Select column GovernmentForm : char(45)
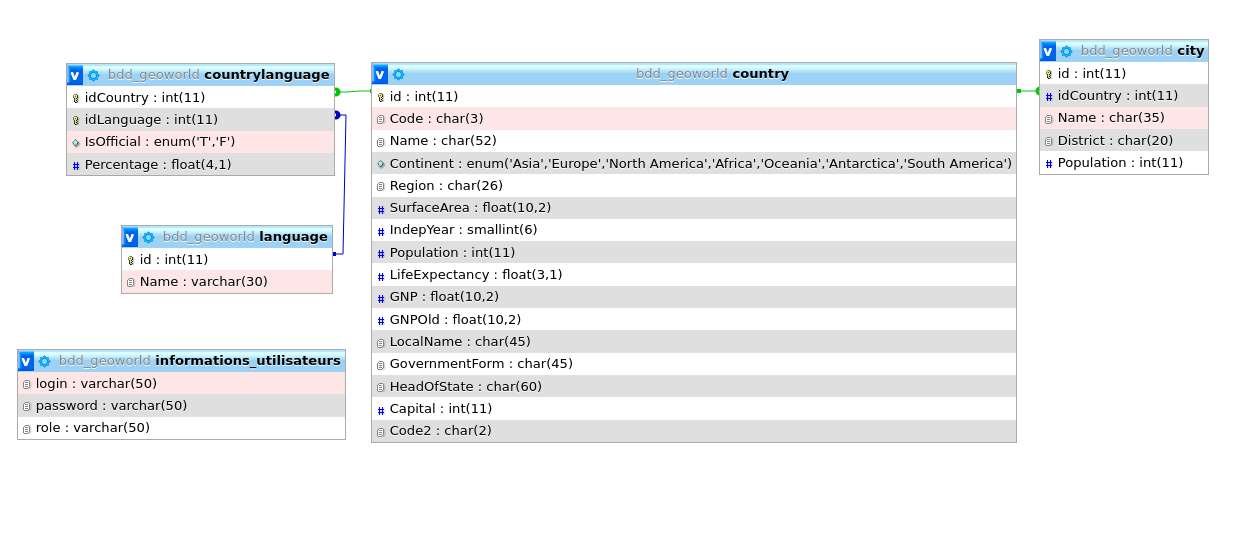Screen dimensions: 1234x558 pos(694,364)
